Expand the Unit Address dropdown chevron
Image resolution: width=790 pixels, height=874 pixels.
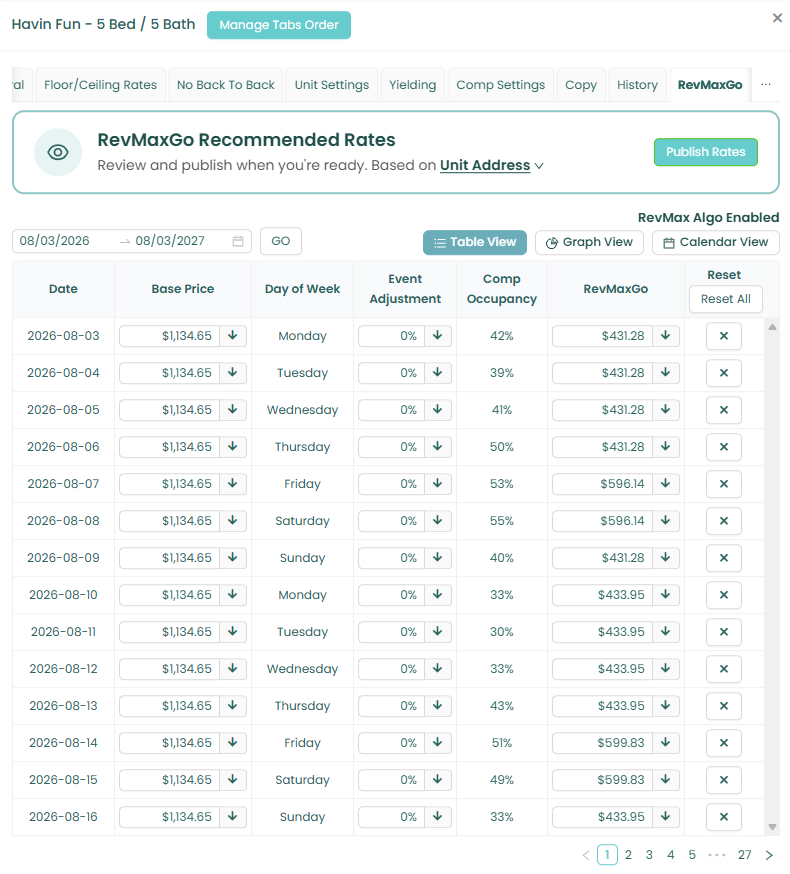pos(539,166)
